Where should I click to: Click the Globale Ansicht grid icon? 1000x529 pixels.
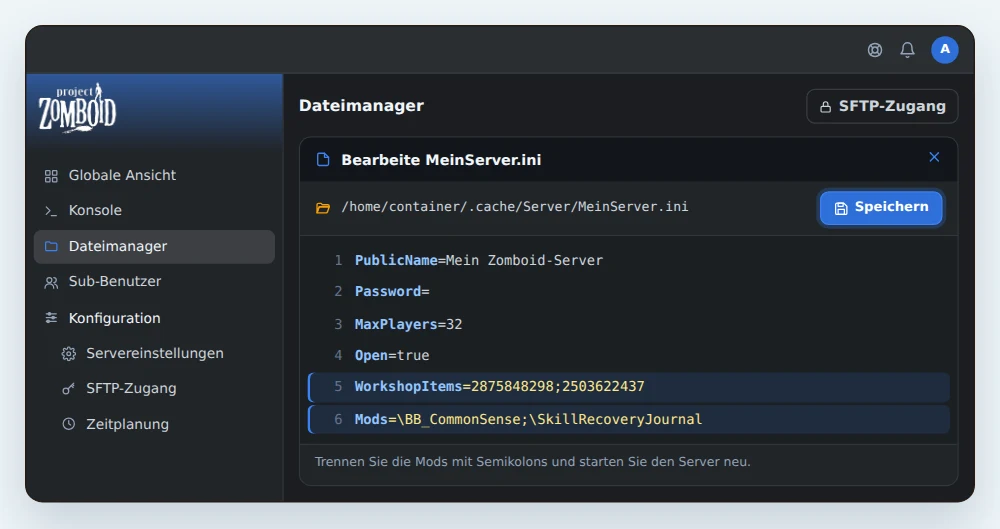[51, 176]
